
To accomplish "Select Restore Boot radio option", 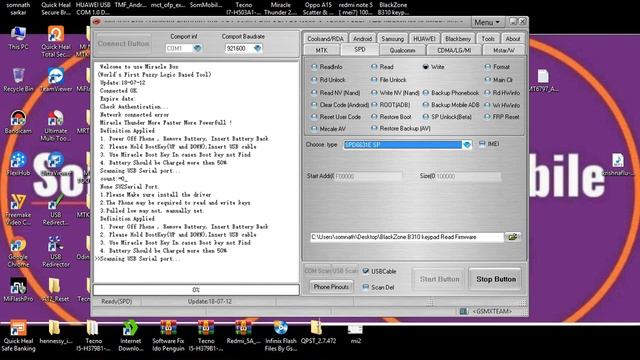I will pyautogui.click(x=374, y=117).
